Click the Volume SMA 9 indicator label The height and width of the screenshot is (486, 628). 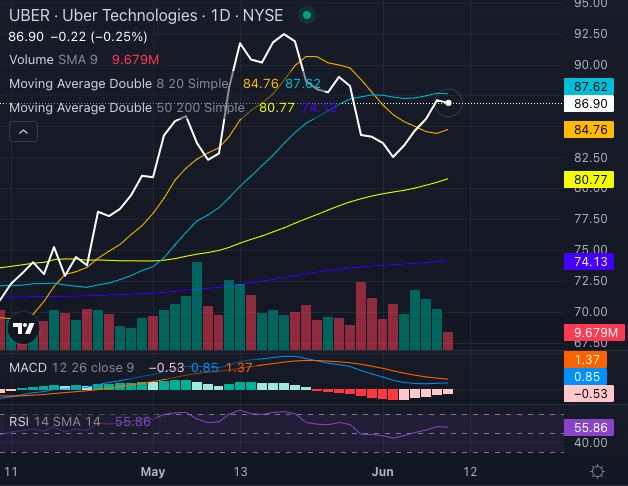click(x=53, y=60)
